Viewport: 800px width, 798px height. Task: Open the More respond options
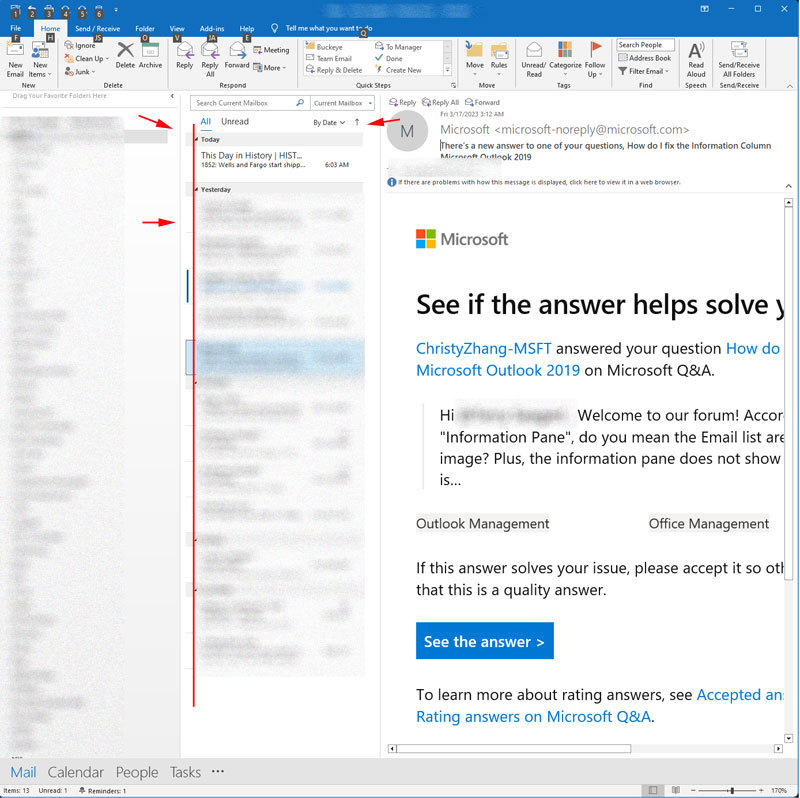(270, 67)
